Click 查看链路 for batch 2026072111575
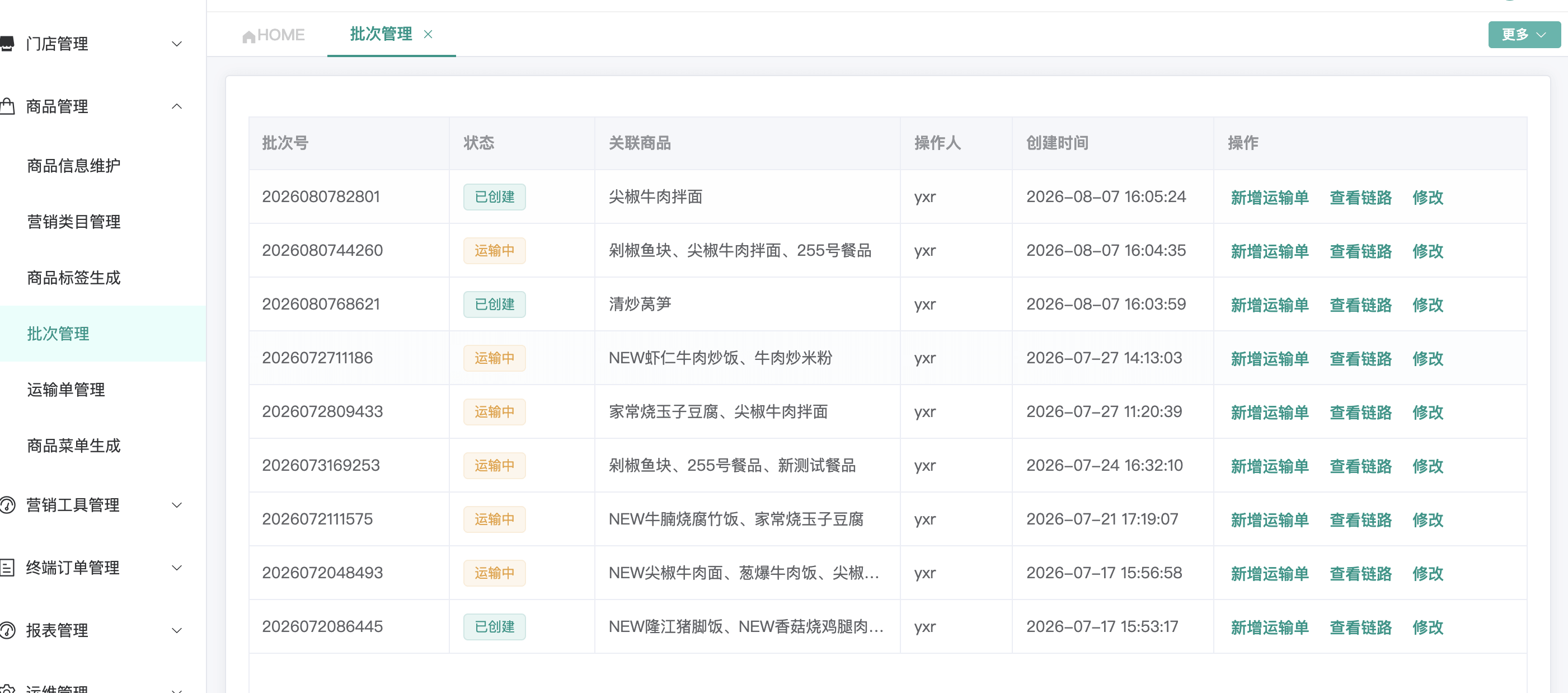Viewport: 1568px width, 693px height. [1360, 519]
